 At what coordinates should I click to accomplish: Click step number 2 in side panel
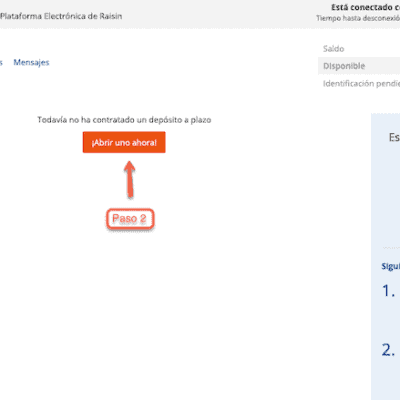(388, 350)
